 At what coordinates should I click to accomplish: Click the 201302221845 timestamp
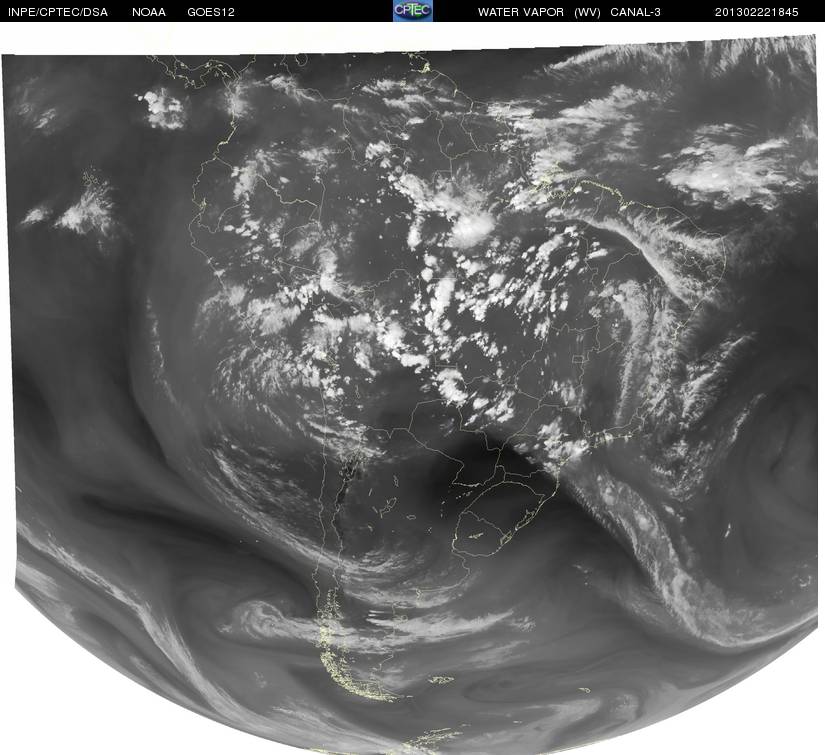757,12
